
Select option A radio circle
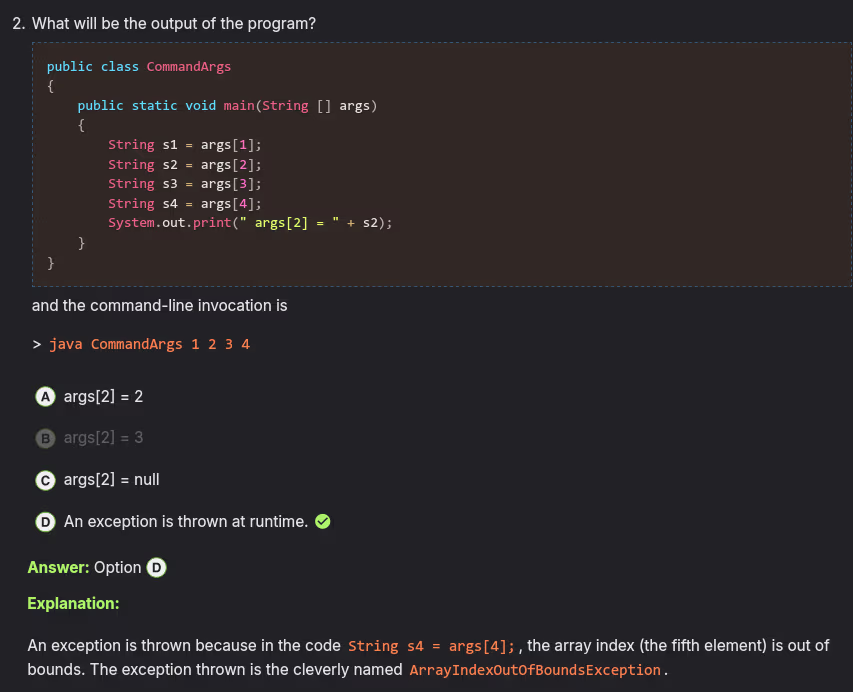pyautogui.click(x=46, y=396)
